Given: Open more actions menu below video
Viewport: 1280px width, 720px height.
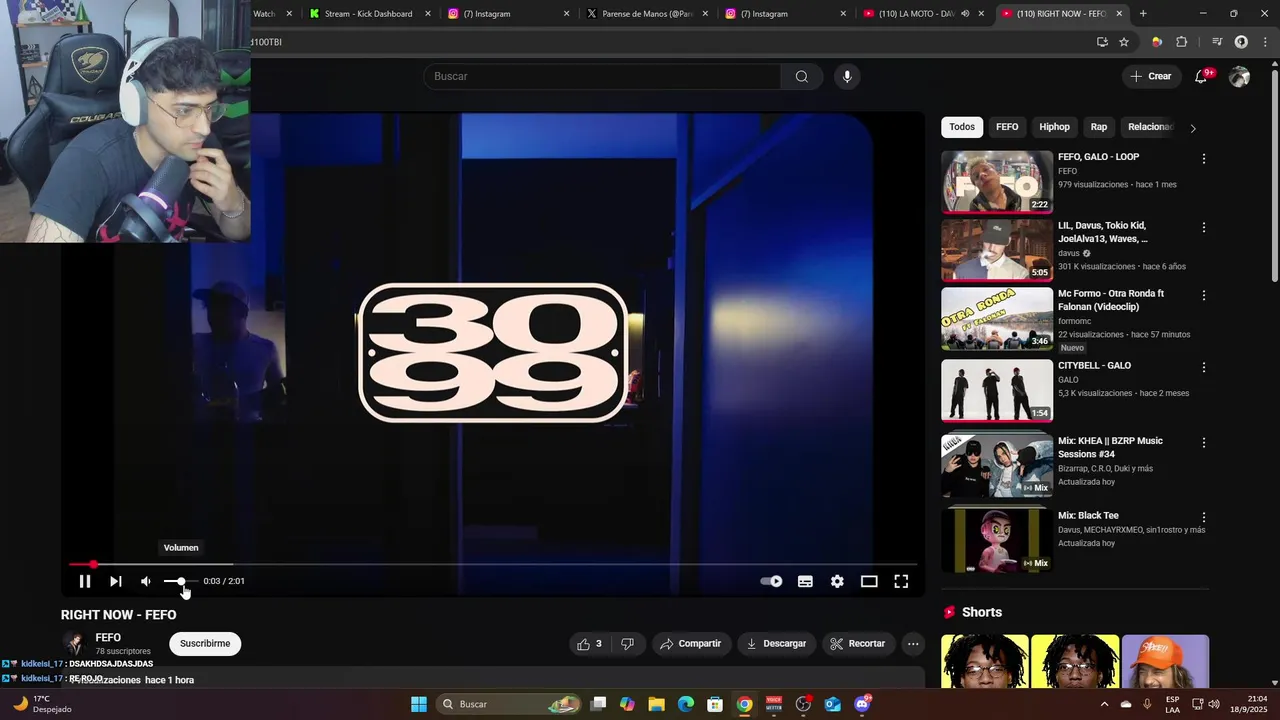Looking at the screenshot, I should (x=913, y=644).
